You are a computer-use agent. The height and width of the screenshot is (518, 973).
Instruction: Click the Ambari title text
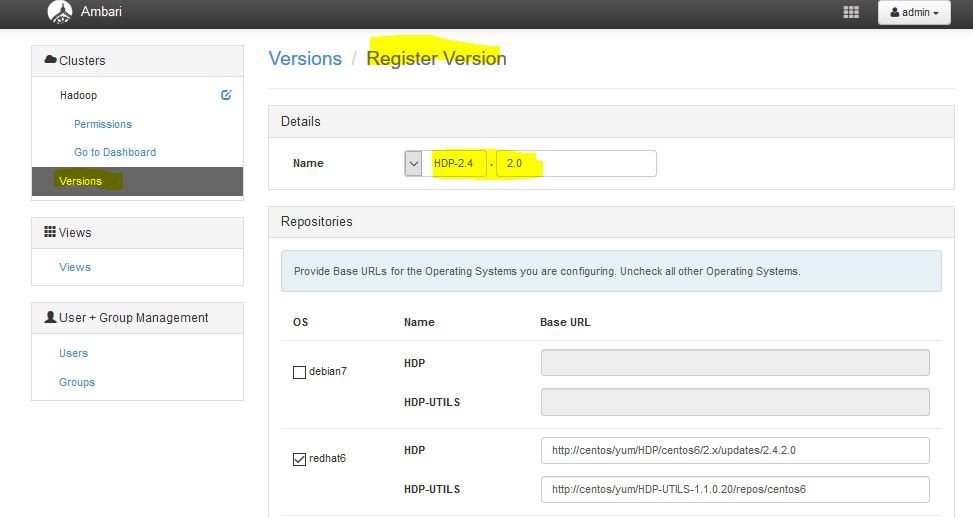point(101,11)
